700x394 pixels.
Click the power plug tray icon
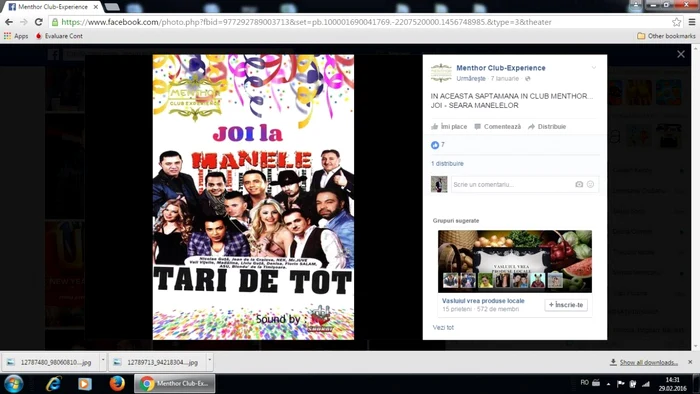point(633,383)
